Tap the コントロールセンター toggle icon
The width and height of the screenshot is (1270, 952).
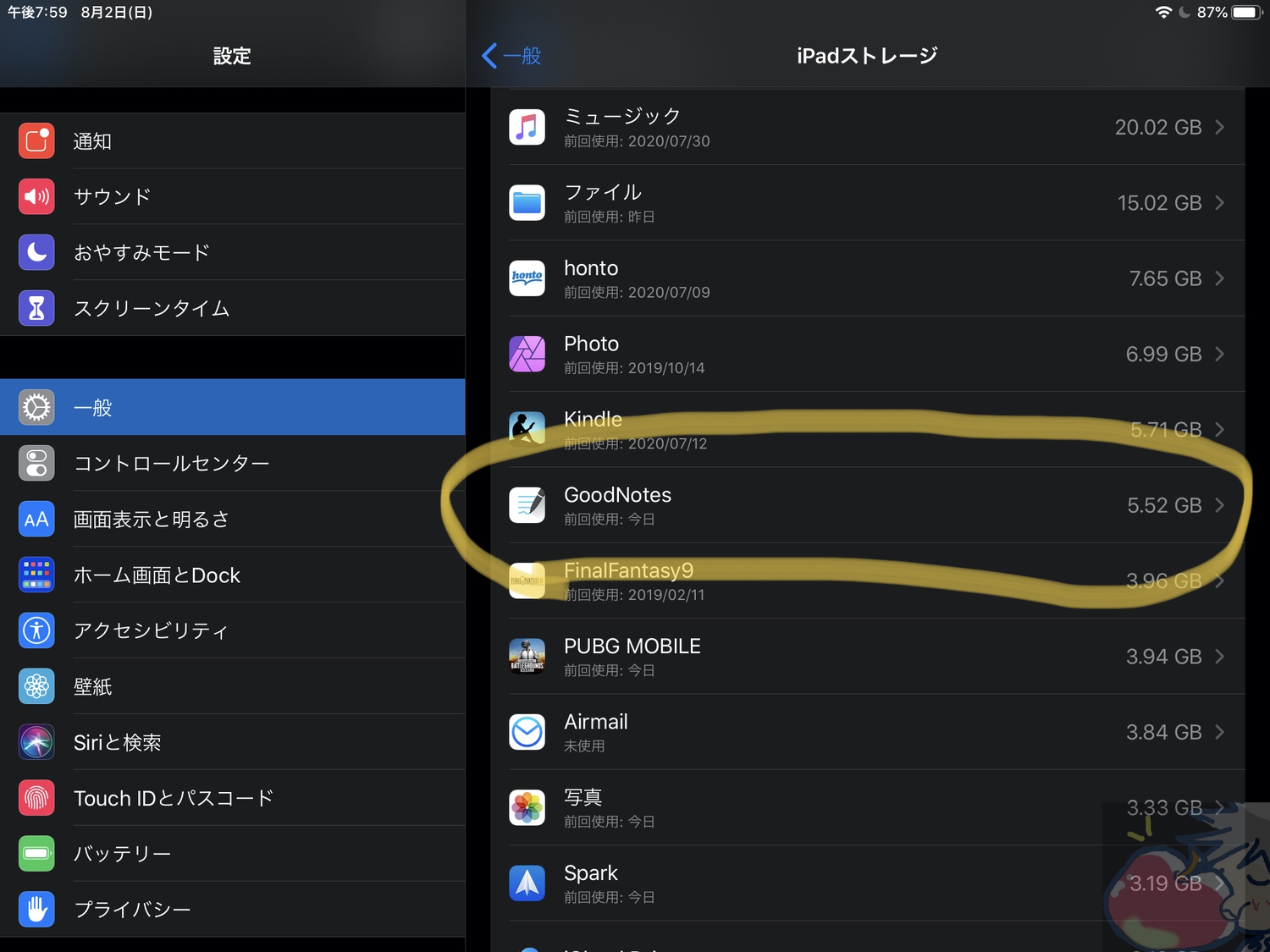(x=36, y=464)
